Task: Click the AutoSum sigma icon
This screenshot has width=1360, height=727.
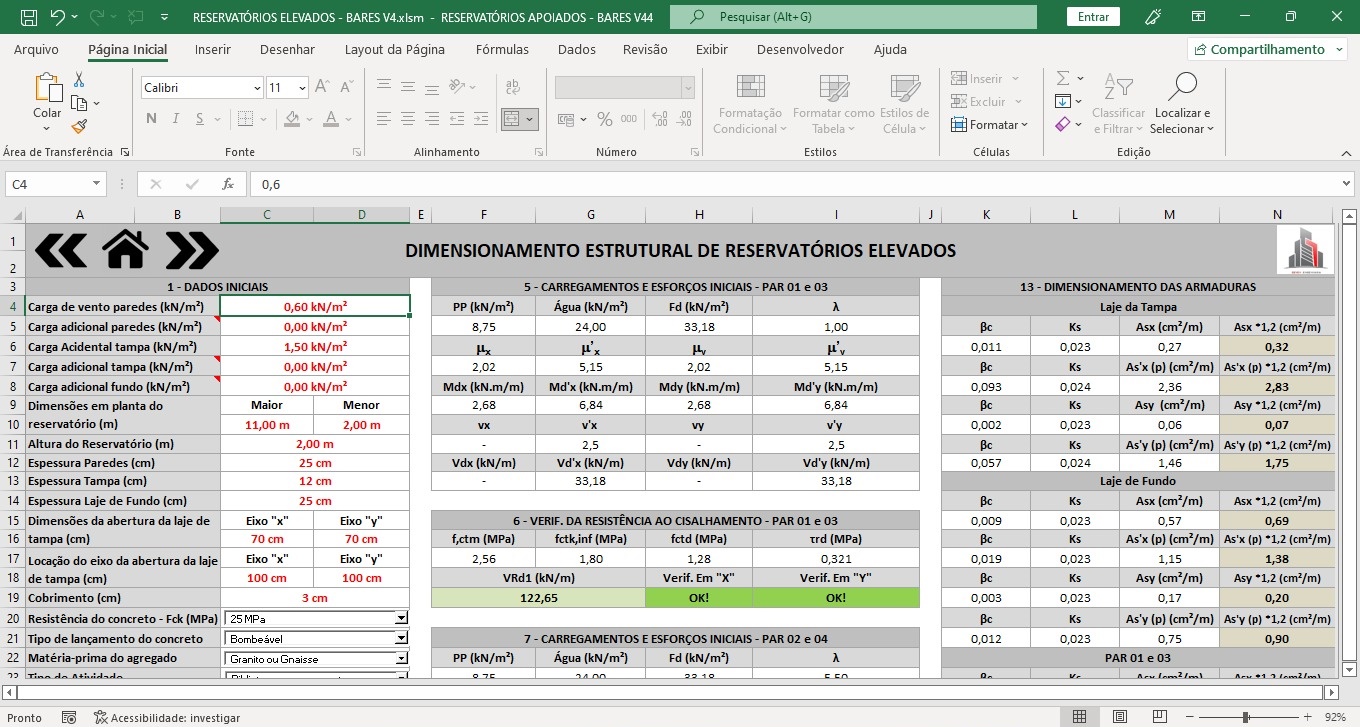Action: tap(1063, 78)
